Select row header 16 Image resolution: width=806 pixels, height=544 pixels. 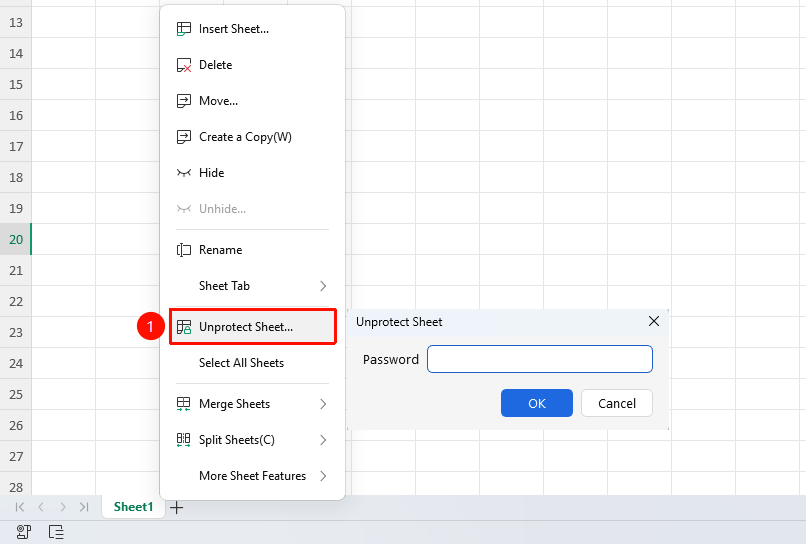(16, 116)
